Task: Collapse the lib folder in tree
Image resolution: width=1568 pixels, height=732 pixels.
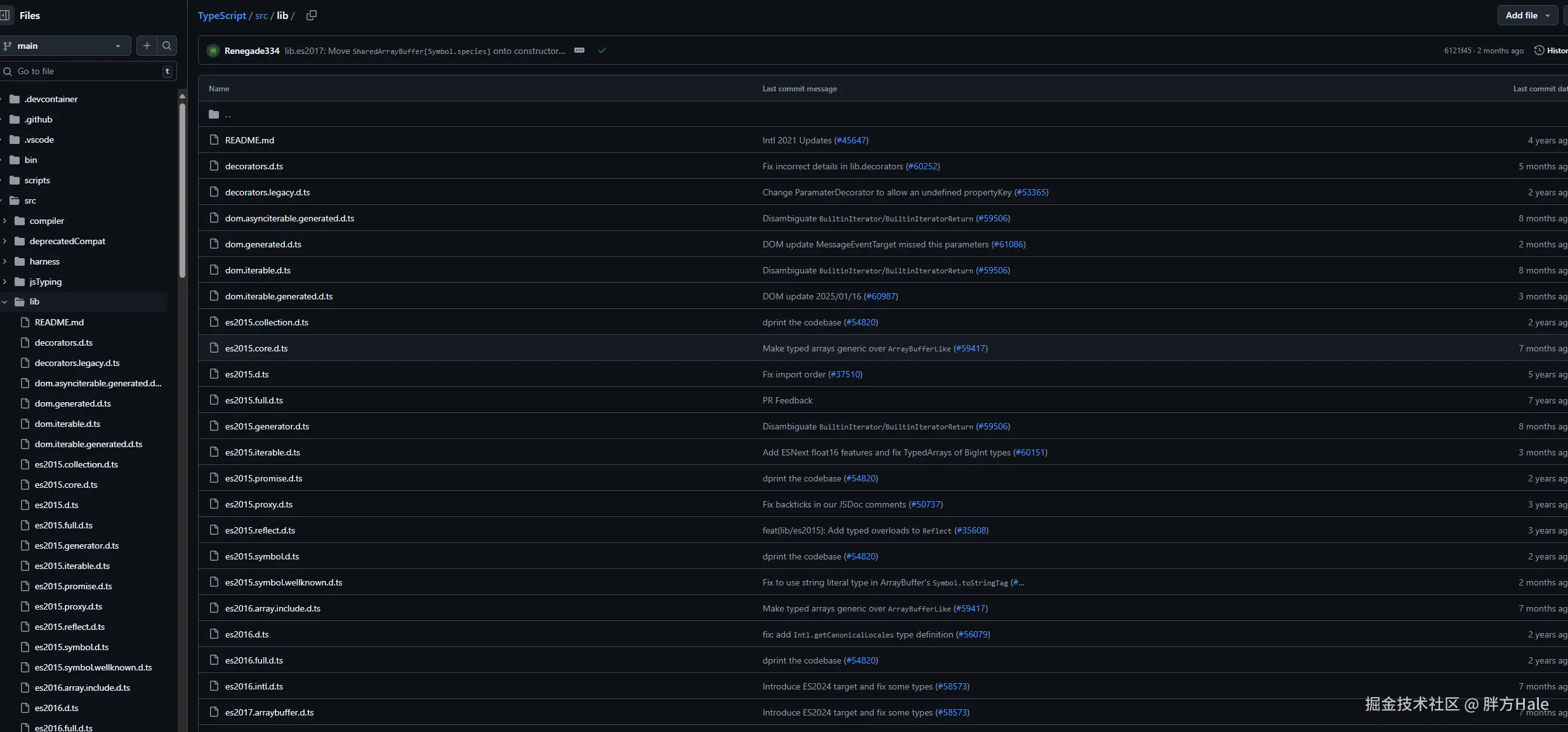Action: [5, 302]
